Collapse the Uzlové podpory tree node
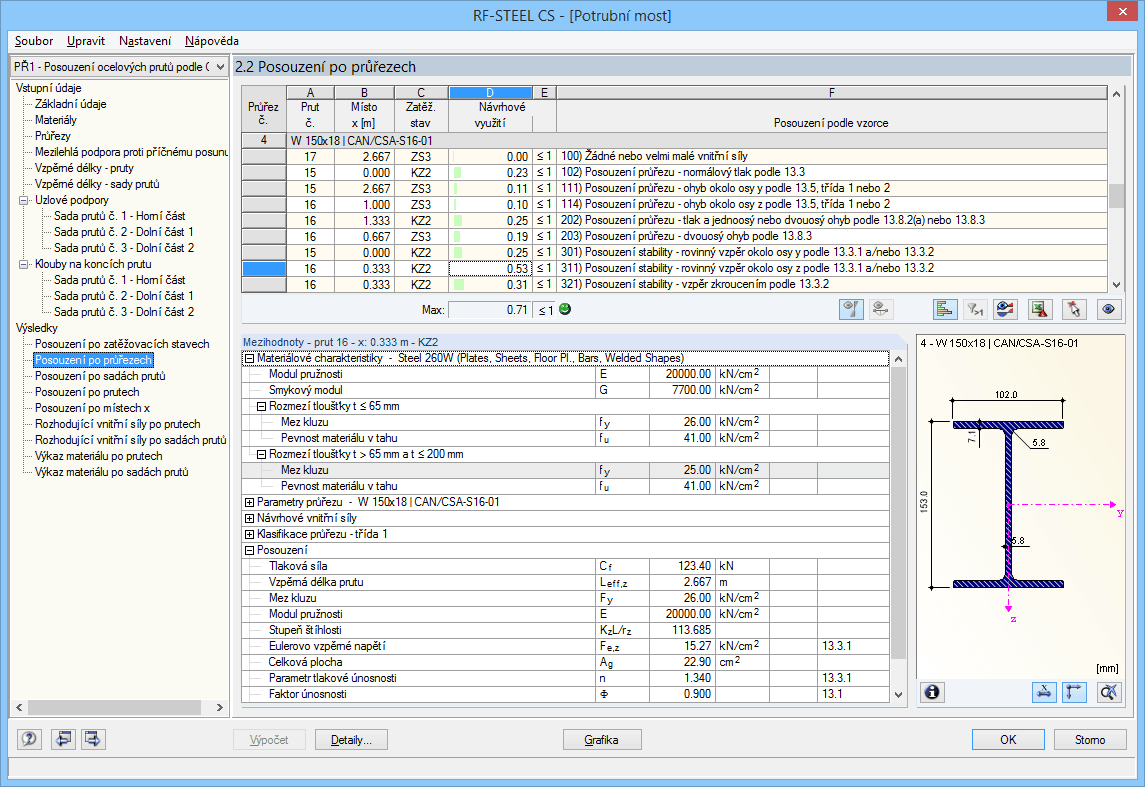 (23, 200)
